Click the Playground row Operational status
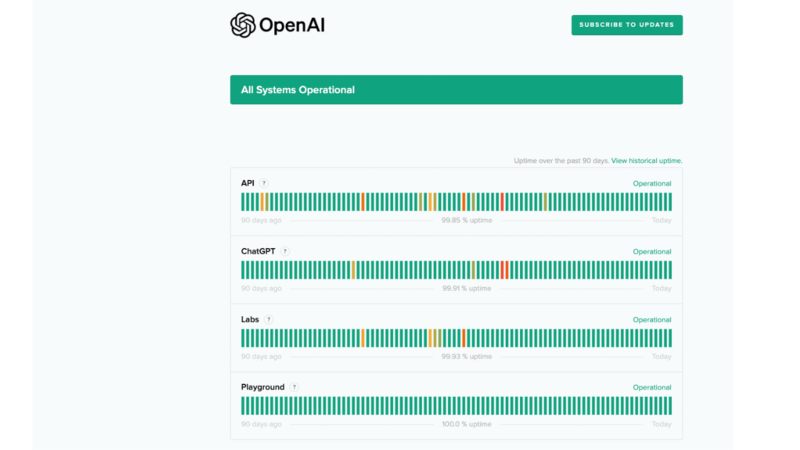 coord(652,388)
